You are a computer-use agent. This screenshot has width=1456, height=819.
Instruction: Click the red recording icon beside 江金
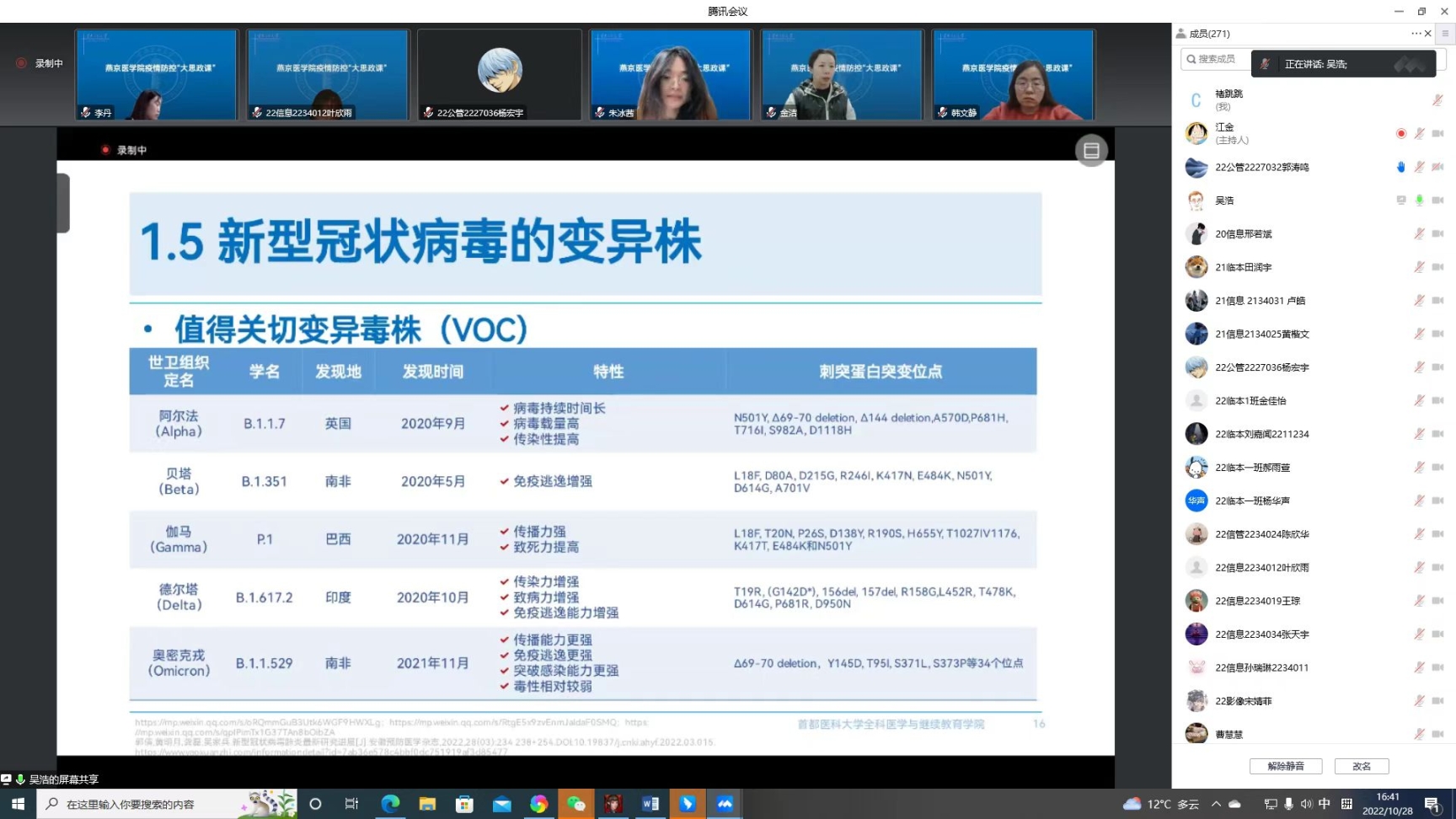pos(1400,134)
